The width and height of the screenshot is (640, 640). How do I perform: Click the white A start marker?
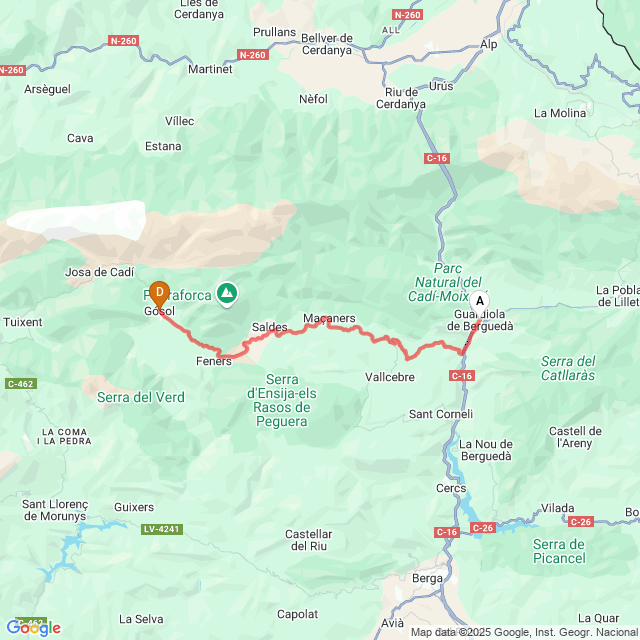click(480, 303)
